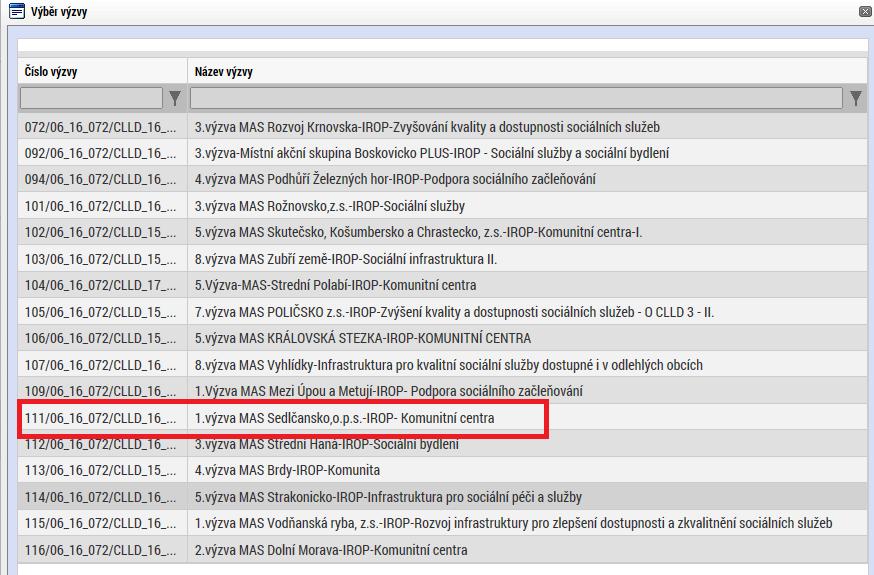
Task: Select 1.výzva MAS Vodňanská ryba row
Action: tap(513, 523)
